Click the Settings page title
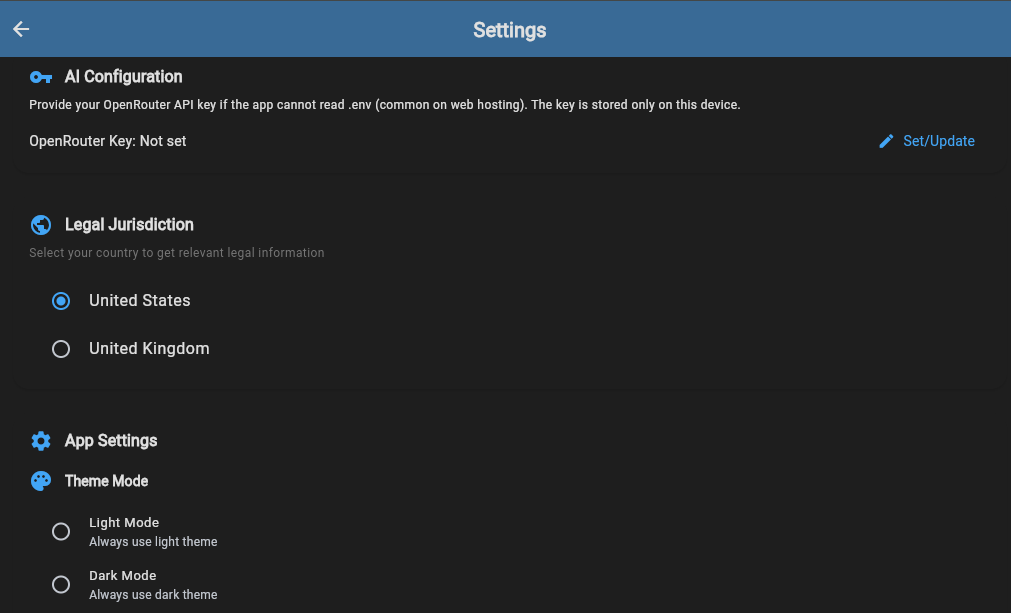 click(x=509, y=30)
